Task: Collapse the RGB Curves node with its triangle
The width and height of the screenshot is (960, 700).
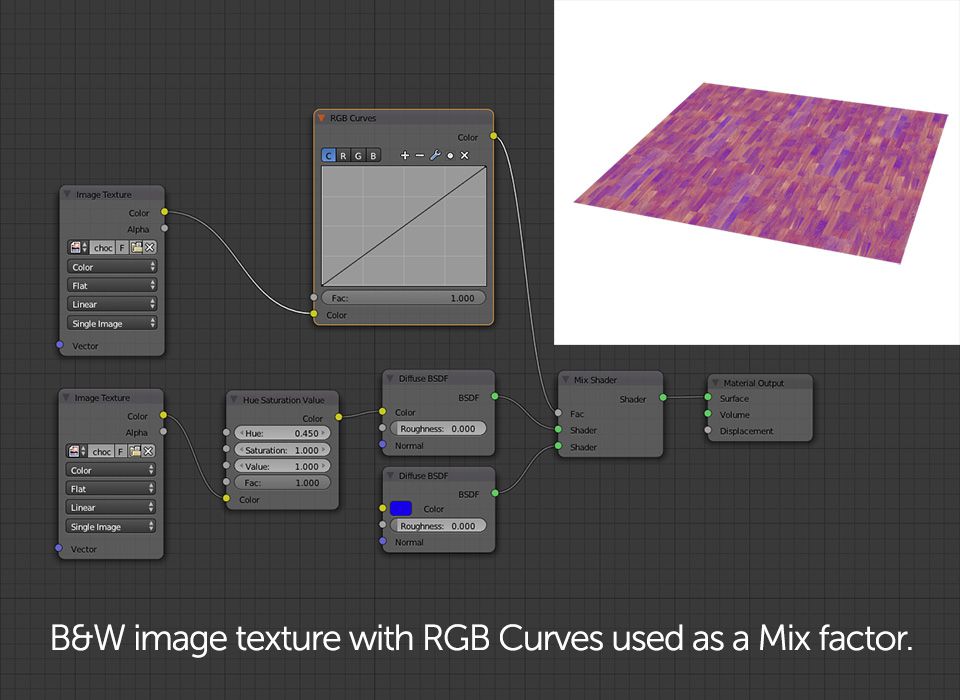Action: pos(321,118)
